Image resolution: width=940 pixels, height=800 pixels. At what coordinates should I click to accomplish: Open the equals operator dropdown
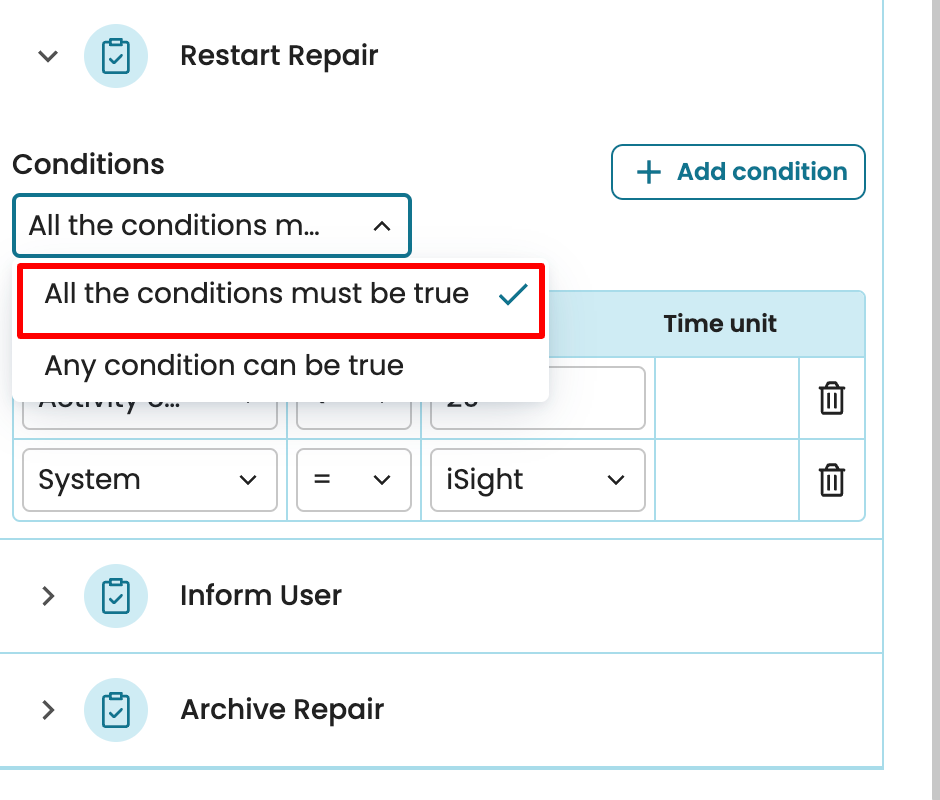point(353,481)
